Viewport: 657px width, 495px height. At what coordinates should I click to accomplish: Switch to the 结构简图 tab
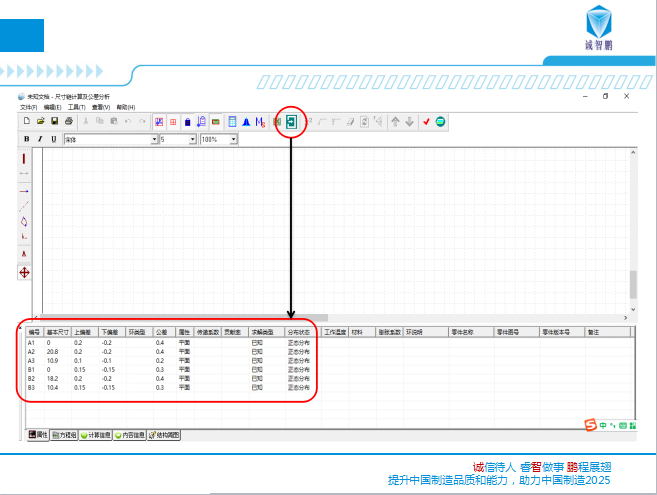point(164,435)
